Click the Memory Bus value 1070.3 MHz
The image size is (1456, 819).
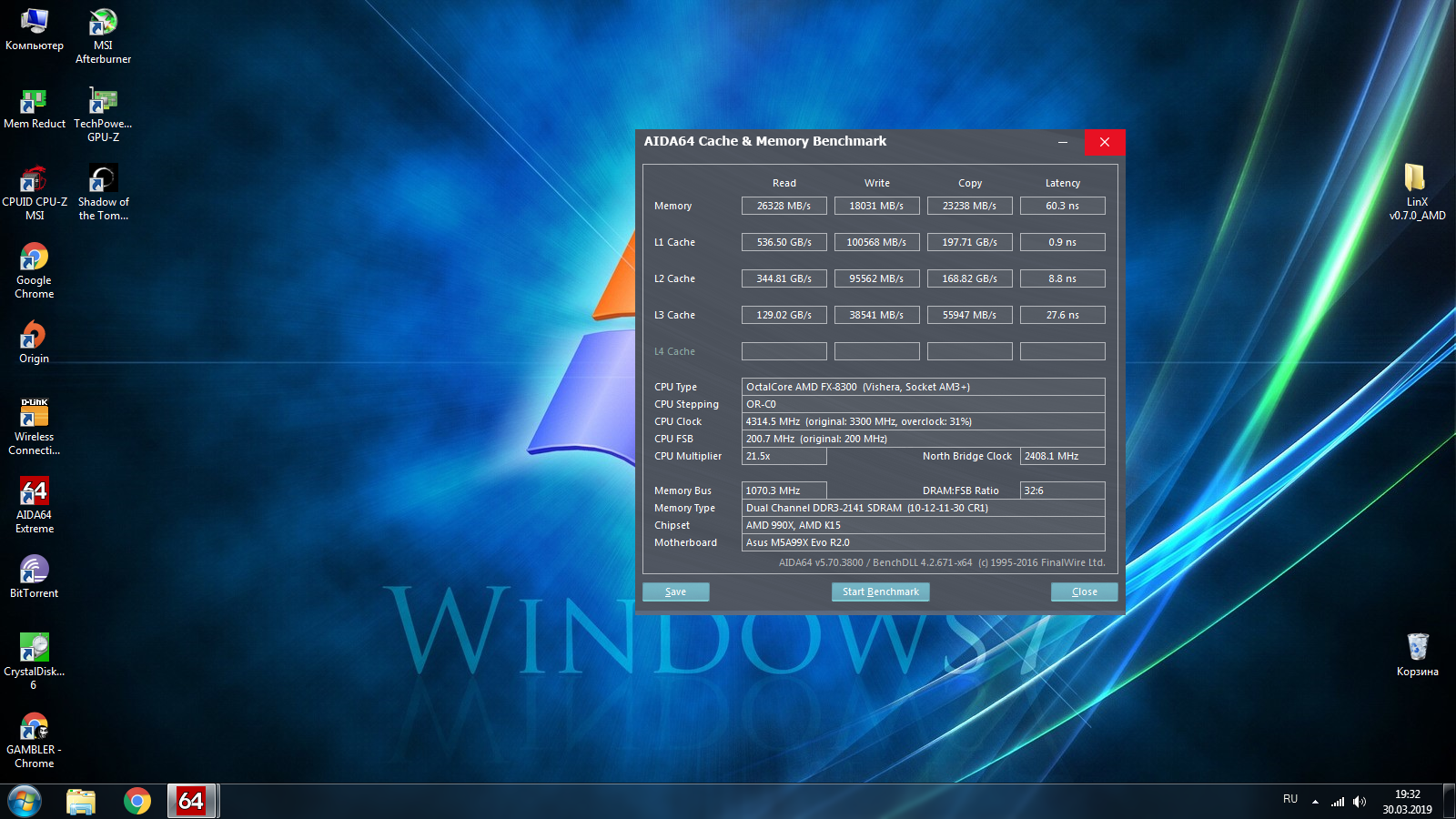(x=784, y=490)
